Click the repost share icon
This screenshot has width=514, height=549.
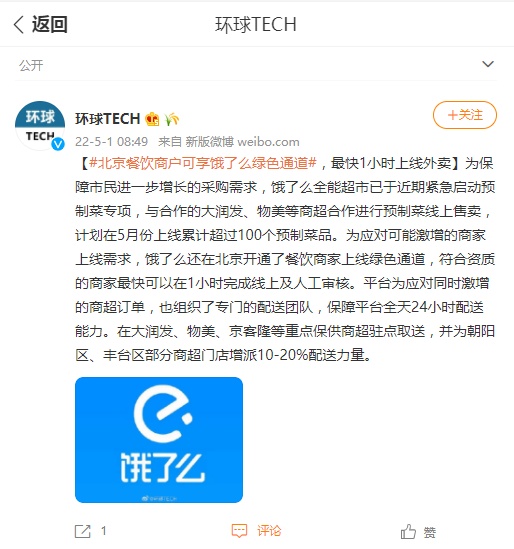tap(83, 531)
